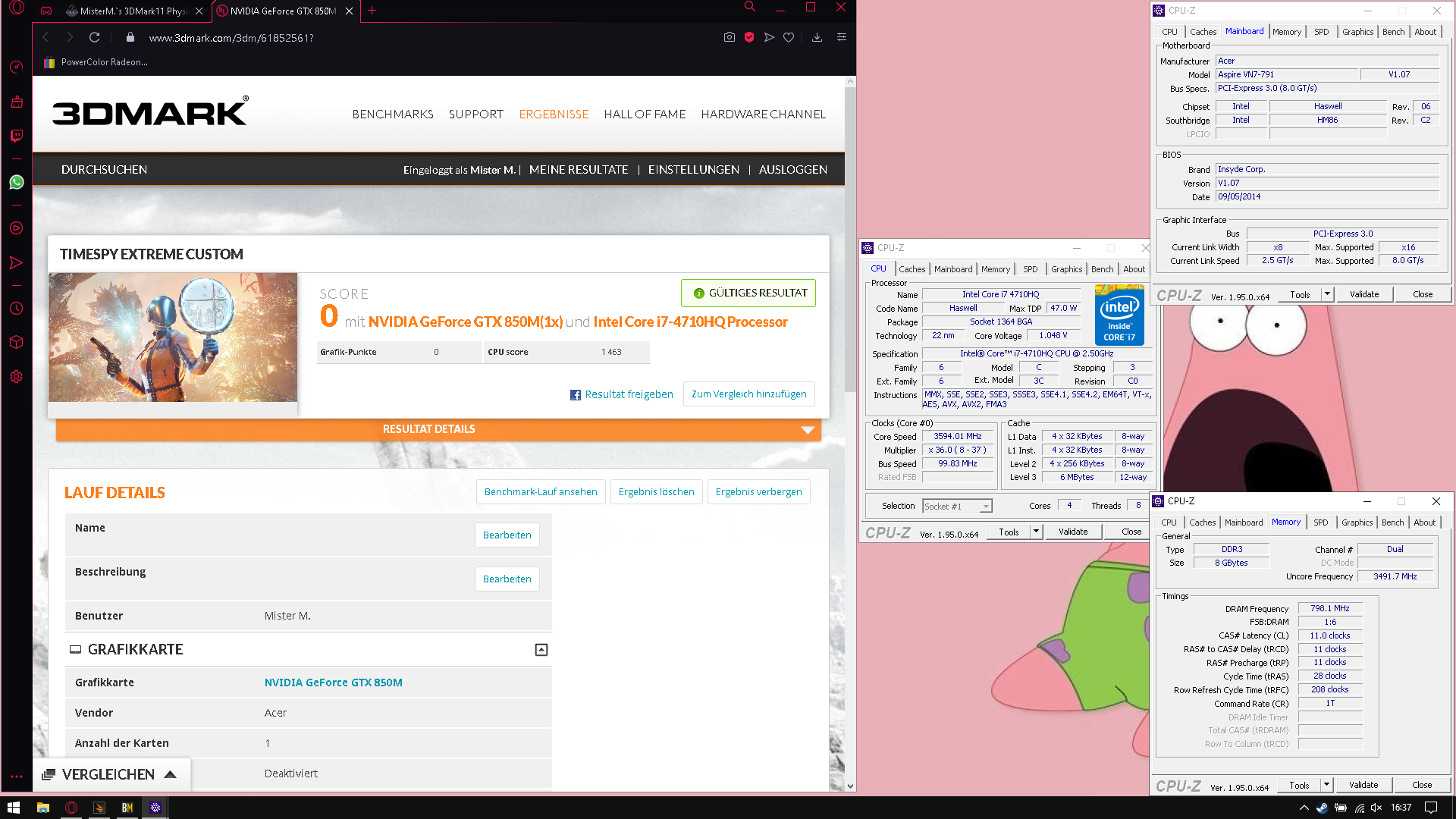Click the Resultat freigeben share link
The height and width of the screenshot is (819, 1456).
pos(629,394)
